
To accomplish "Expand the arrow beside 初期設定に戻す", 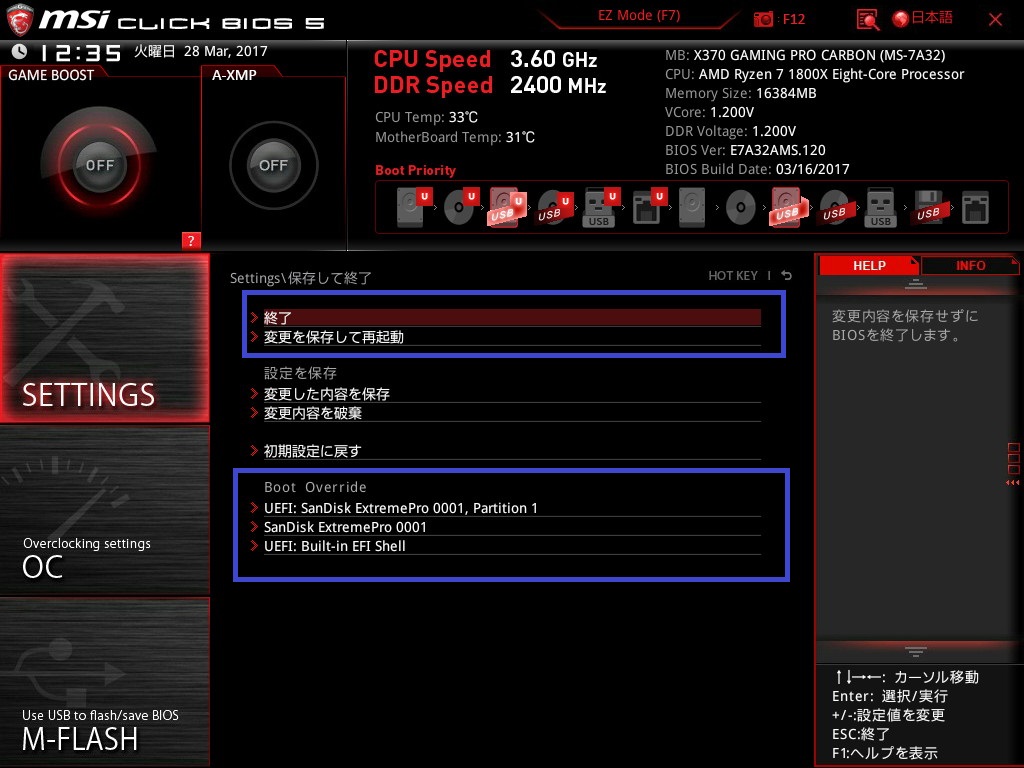I will tap(255, 451).
